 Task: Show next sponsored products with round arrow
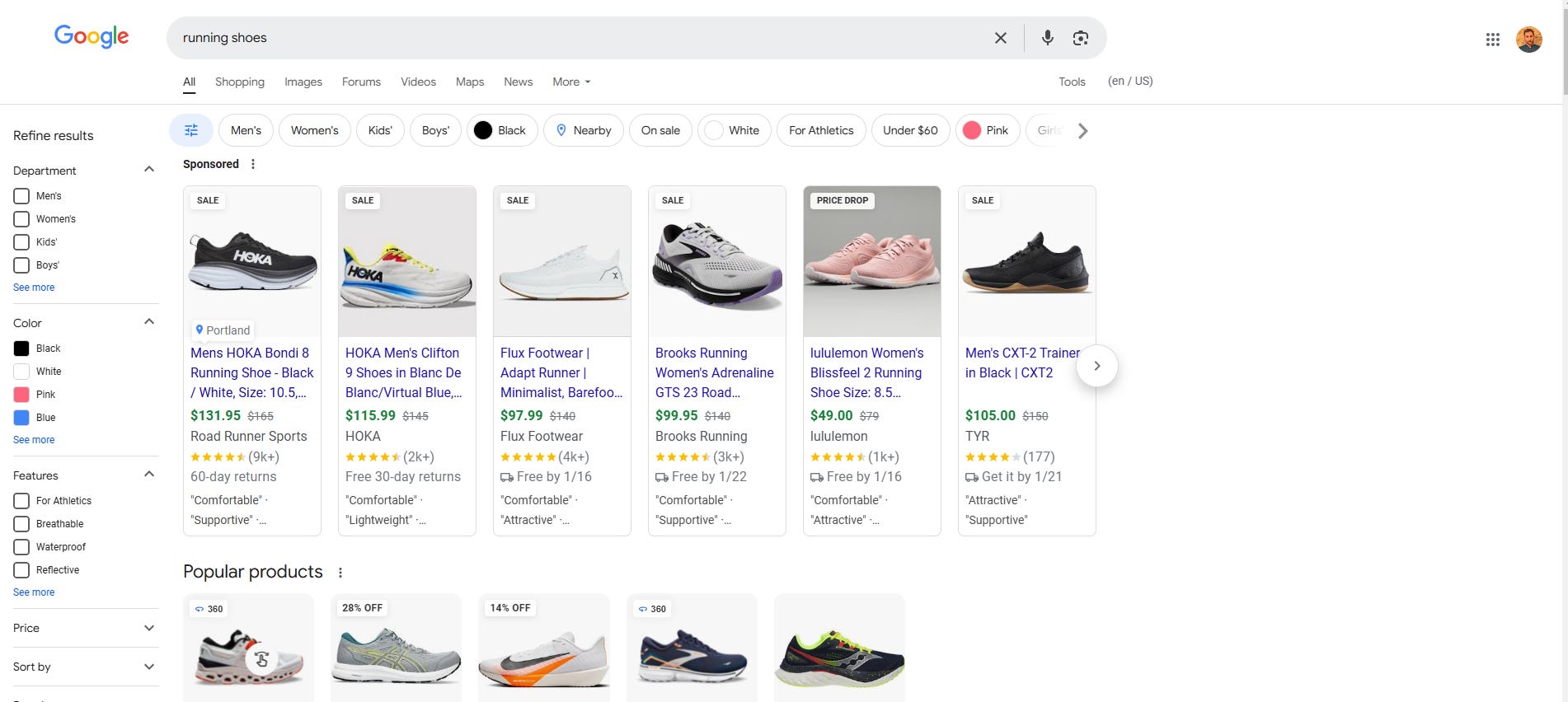pos(1096,366)
